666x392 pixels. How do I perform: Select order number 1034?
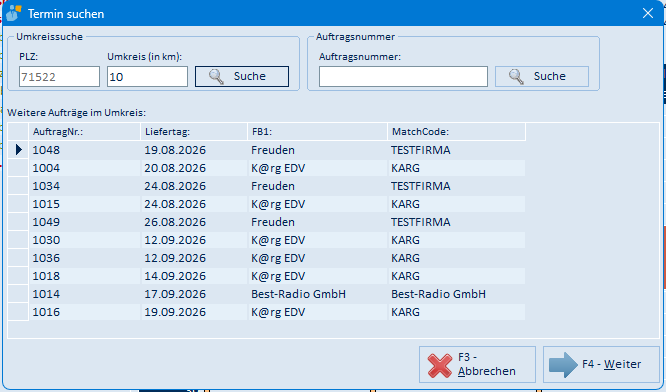coord(46,186)
